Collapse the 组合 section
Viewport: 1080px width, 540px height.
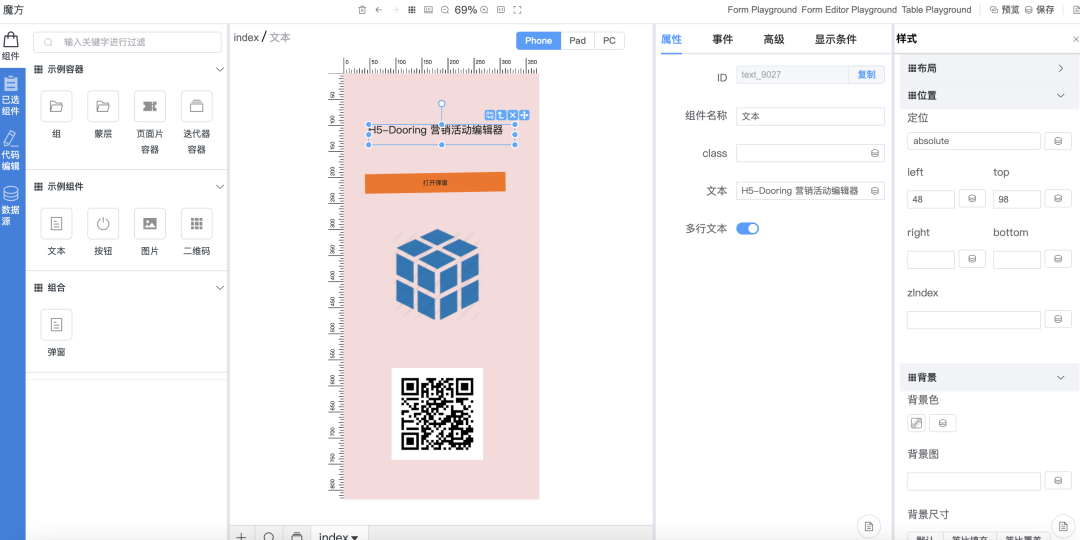pos(220,287)
